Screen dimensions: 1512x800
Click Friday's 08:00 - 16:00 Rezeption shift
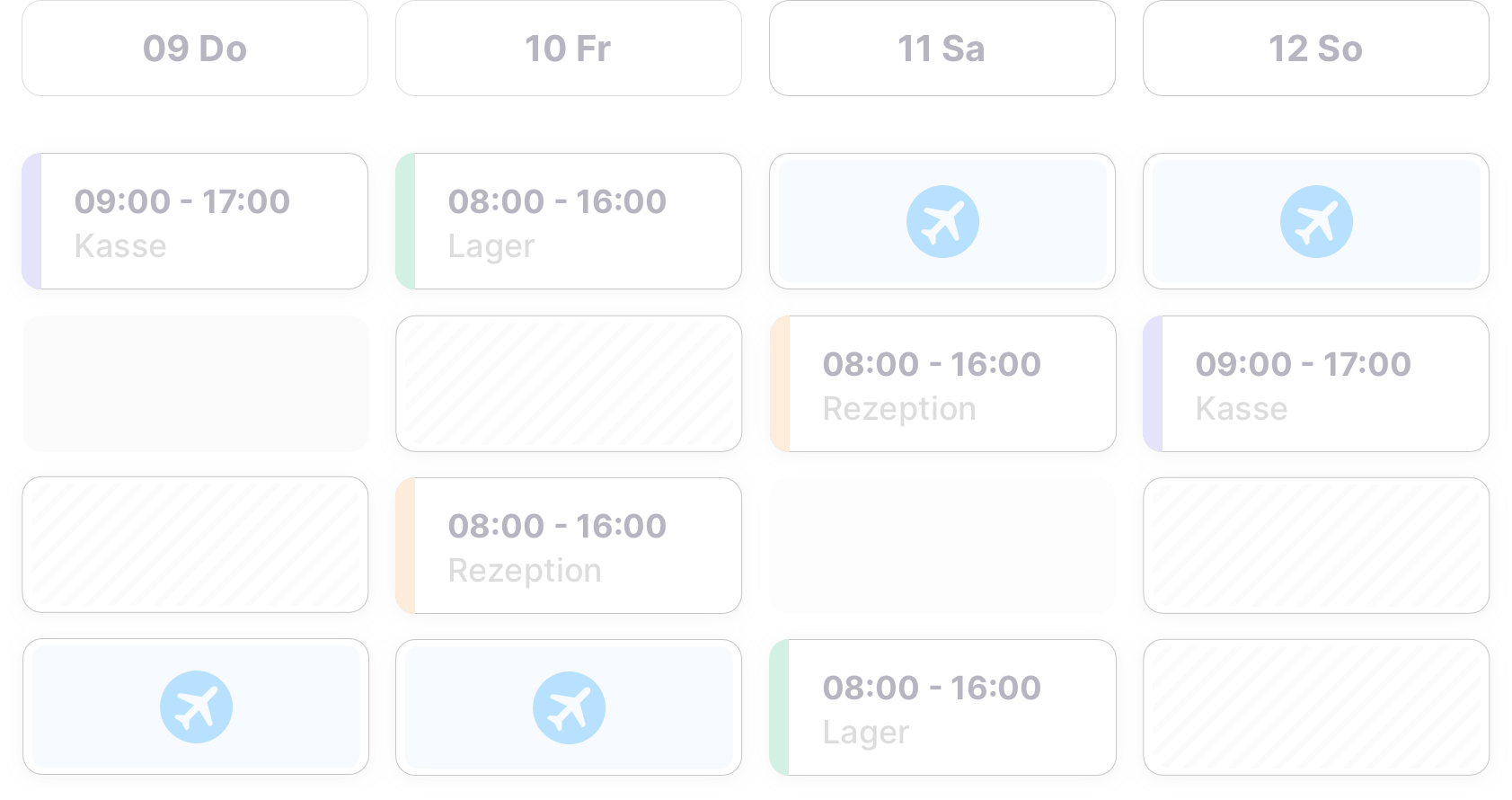[x=569, y=546]
